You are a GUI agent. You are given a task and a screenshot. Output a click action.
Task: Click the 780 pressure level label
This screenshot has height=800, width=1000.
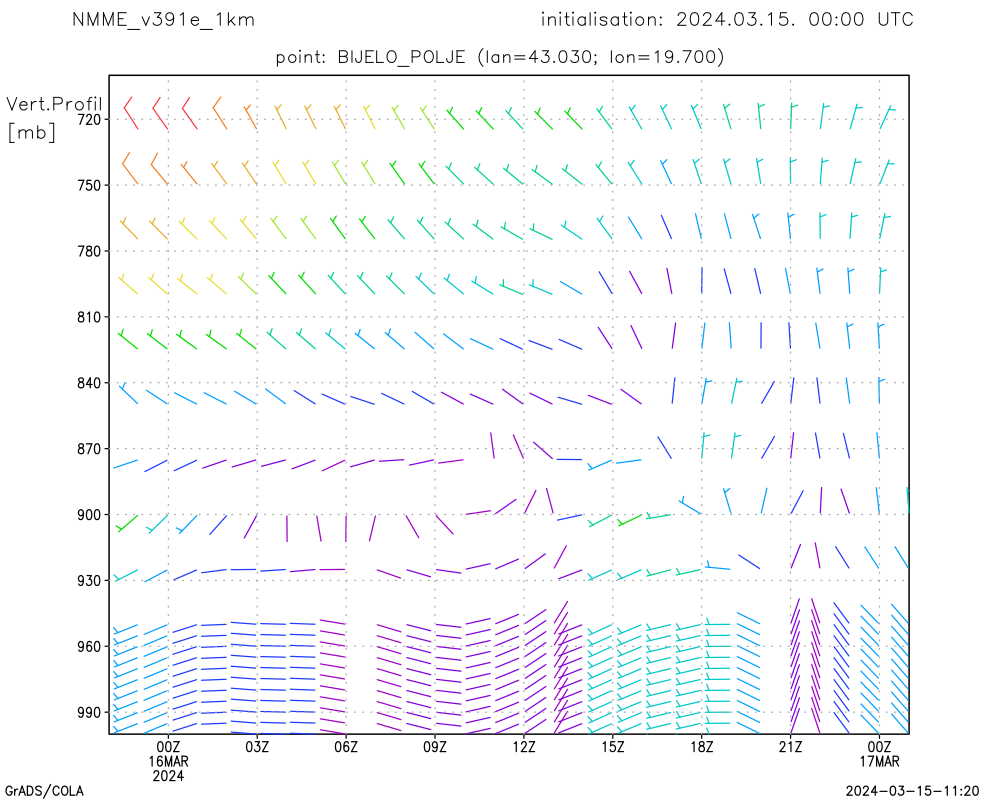pyautogui.click(x=90, y=251)
